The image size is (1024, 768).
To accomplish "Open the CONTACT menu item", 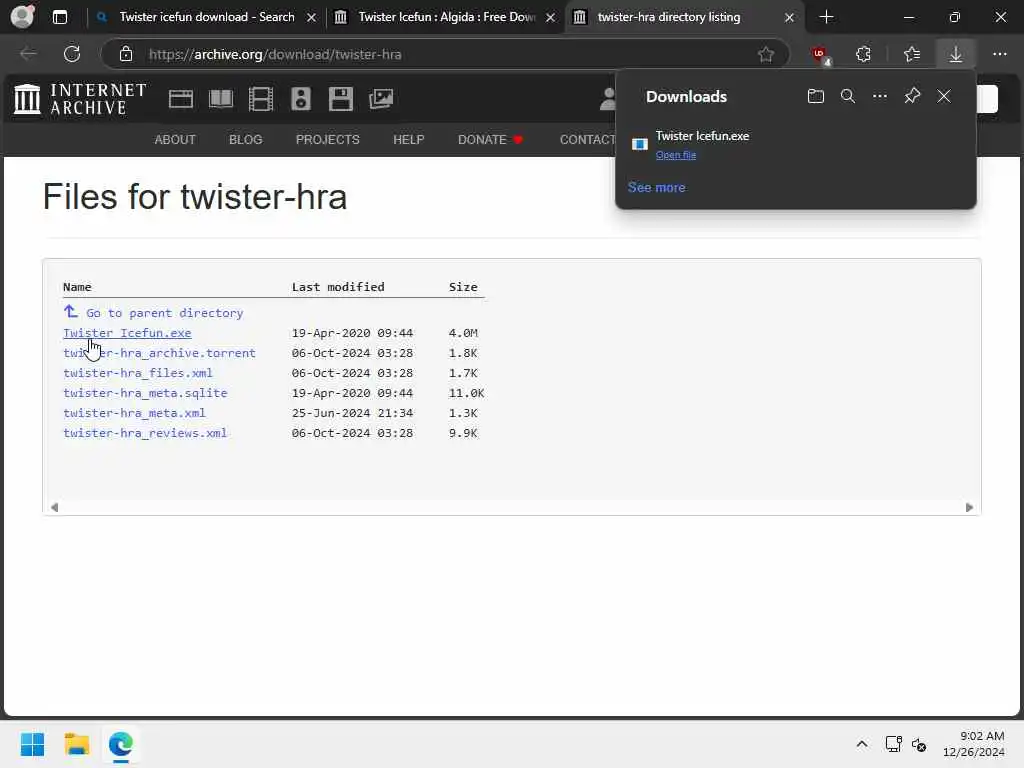I will pos(587,140).
